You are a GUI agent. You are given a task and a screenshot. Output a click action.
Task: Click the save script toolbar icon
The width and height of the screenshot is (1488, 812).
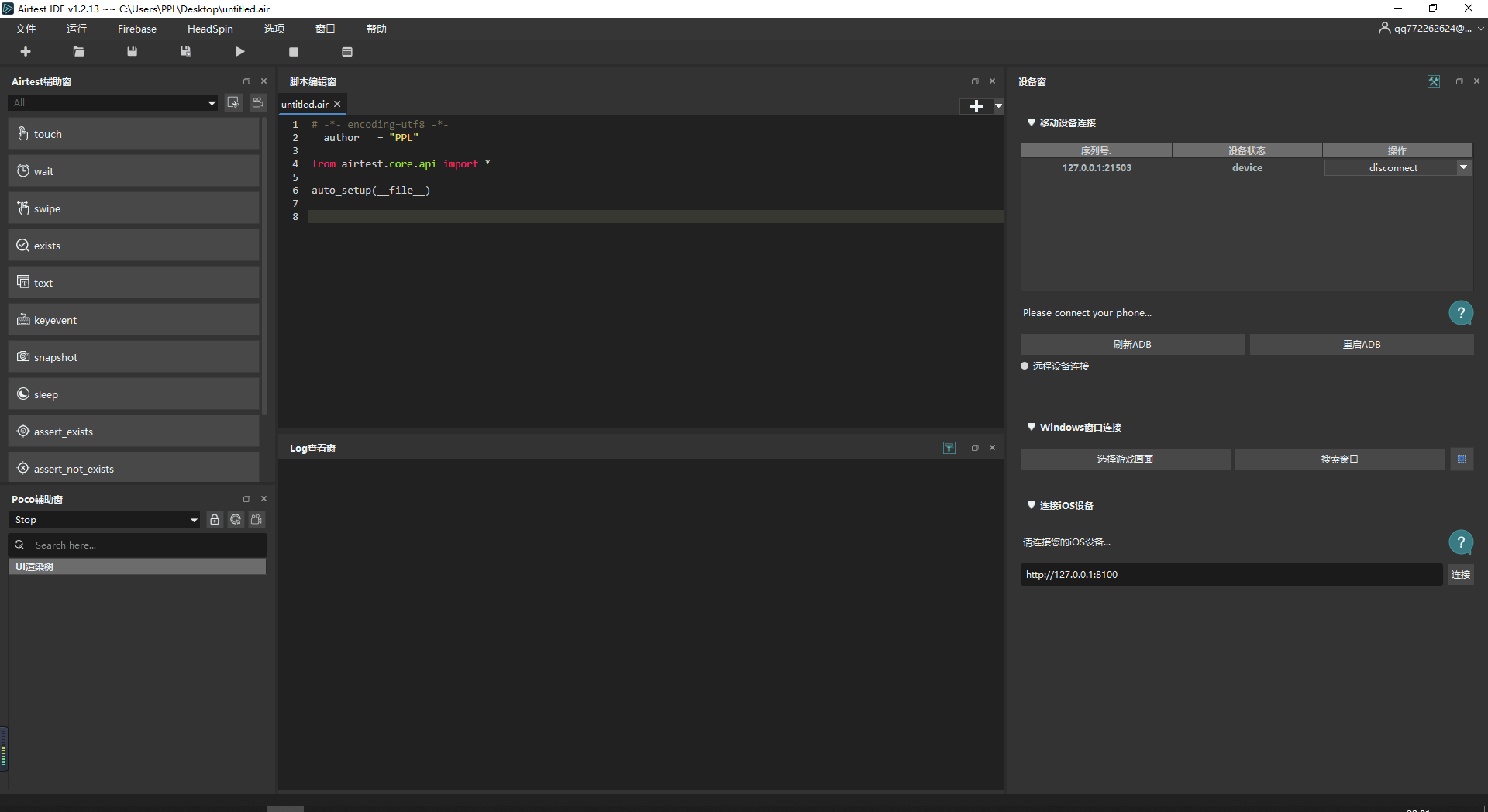click(133, 52)
